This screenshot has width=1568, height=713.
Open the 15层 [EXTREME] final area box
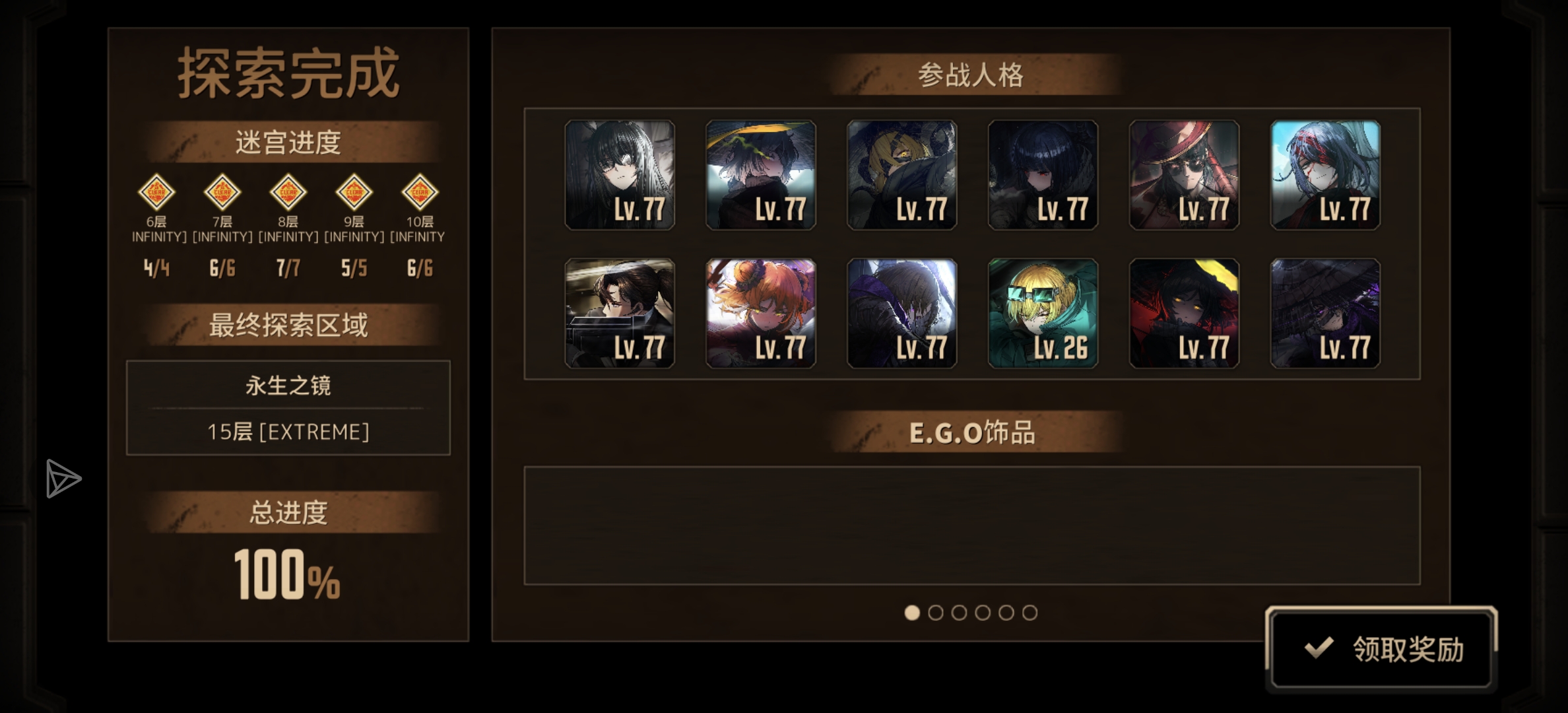click(288, 407)
